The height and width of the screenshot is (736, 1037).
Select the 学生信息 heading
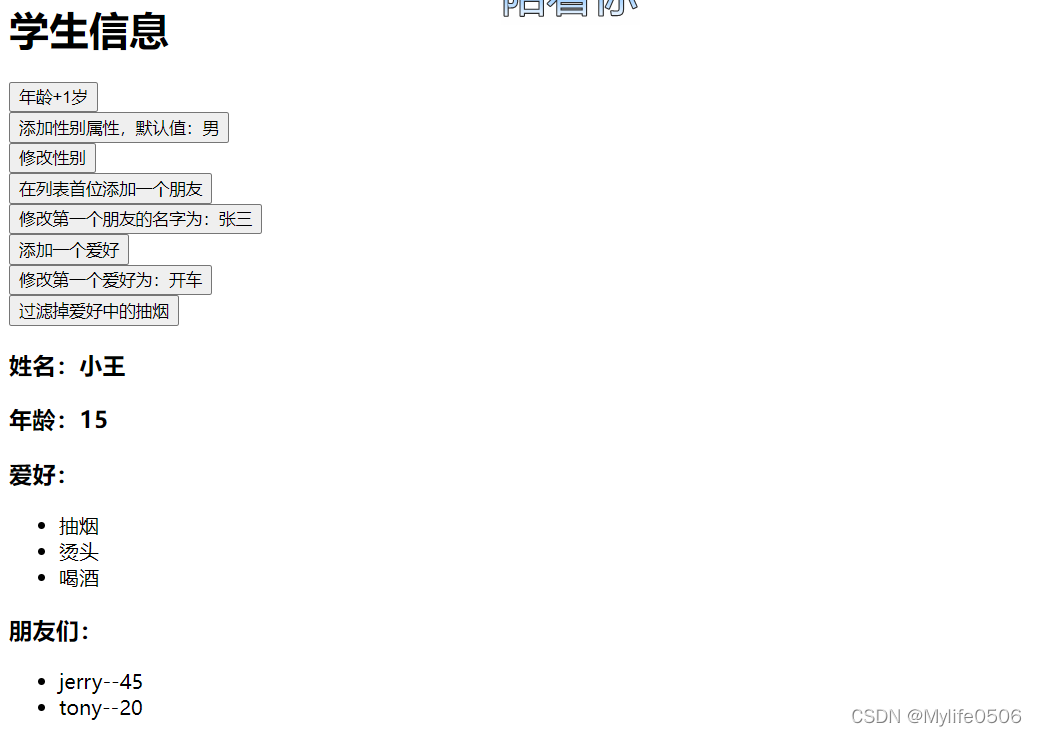pyautogui.click(x=89, y=31)
